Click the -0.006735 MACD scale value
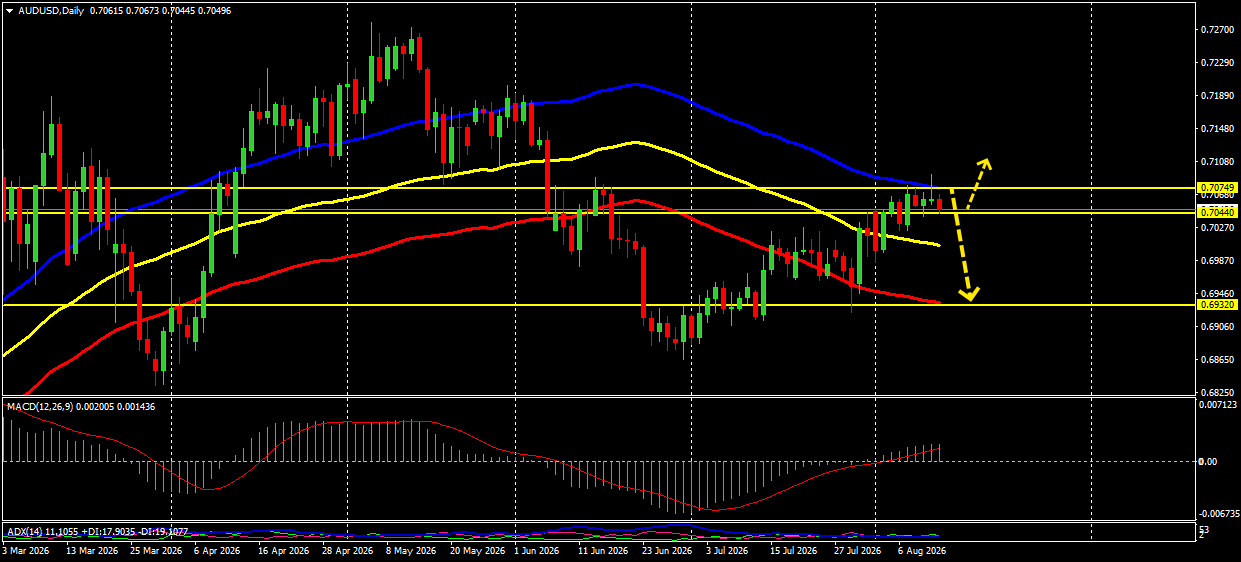The width and height of the screenshot is (1241, 562). pyautogui.click(x=1221, y=513)
